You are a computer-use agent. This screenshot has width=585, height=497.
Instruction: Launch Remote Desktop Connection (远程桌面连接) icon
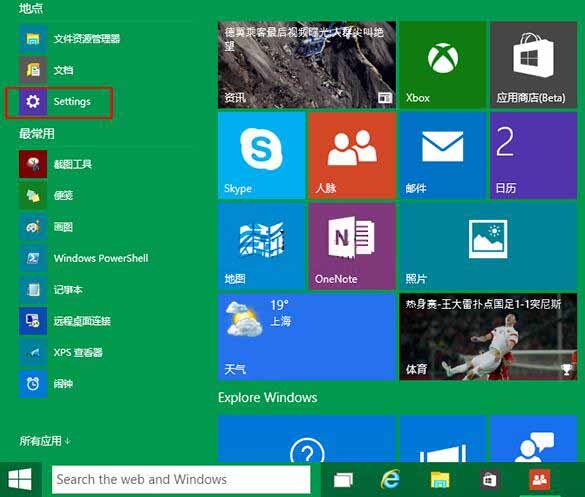point(33,321)
